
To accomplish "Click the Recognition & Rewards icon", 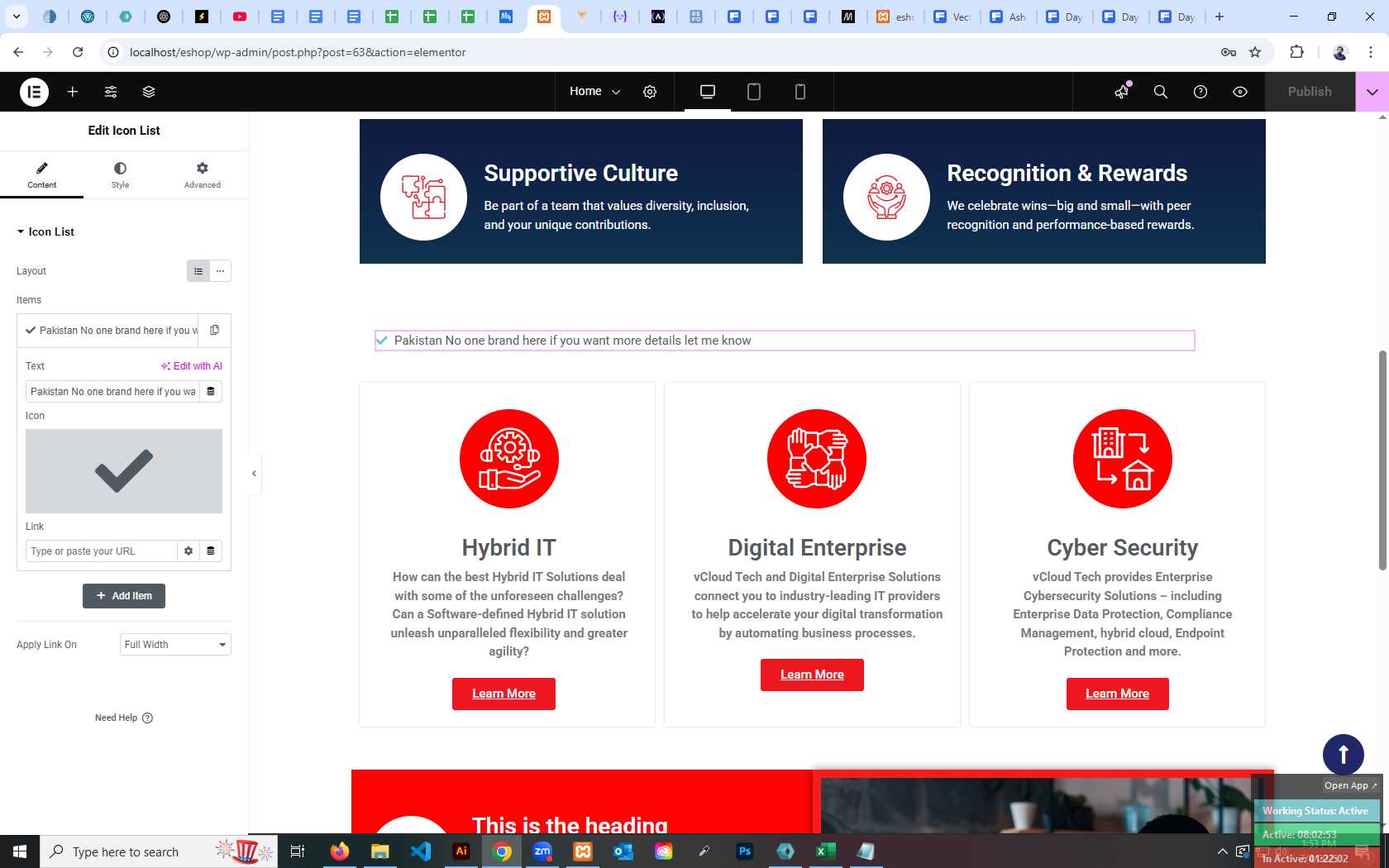I will point(886,198).
